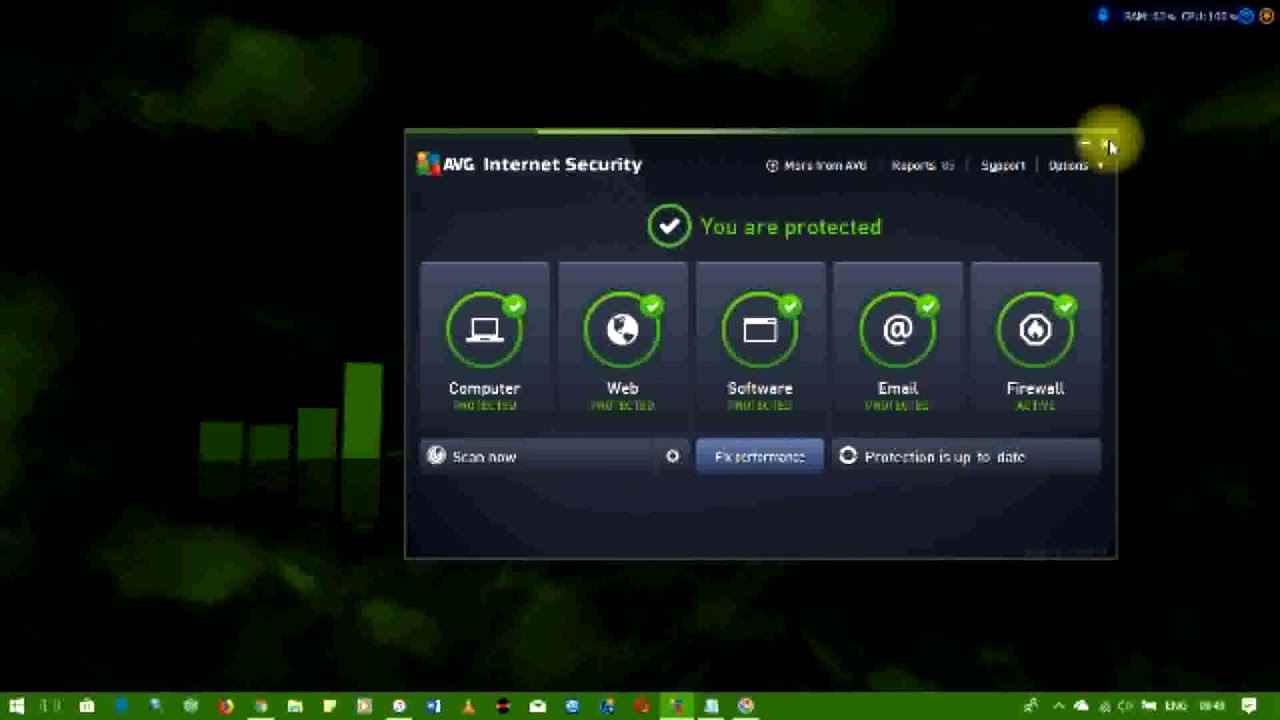The image size is (1280, 720).
Task: Open the Reports menu item
Action: click(x=922, y=165)
